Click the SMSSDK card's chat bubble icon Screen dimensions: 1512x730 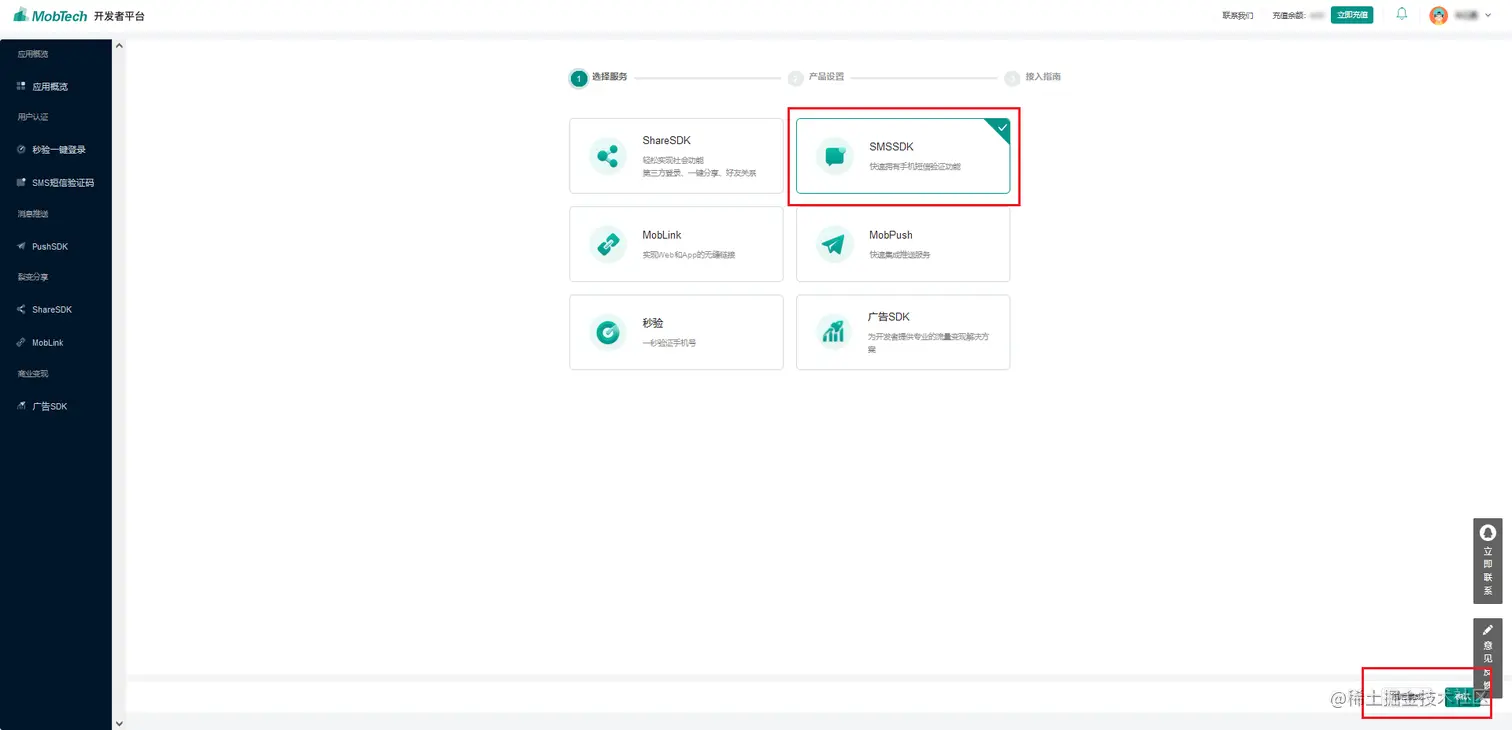(834, 156)
